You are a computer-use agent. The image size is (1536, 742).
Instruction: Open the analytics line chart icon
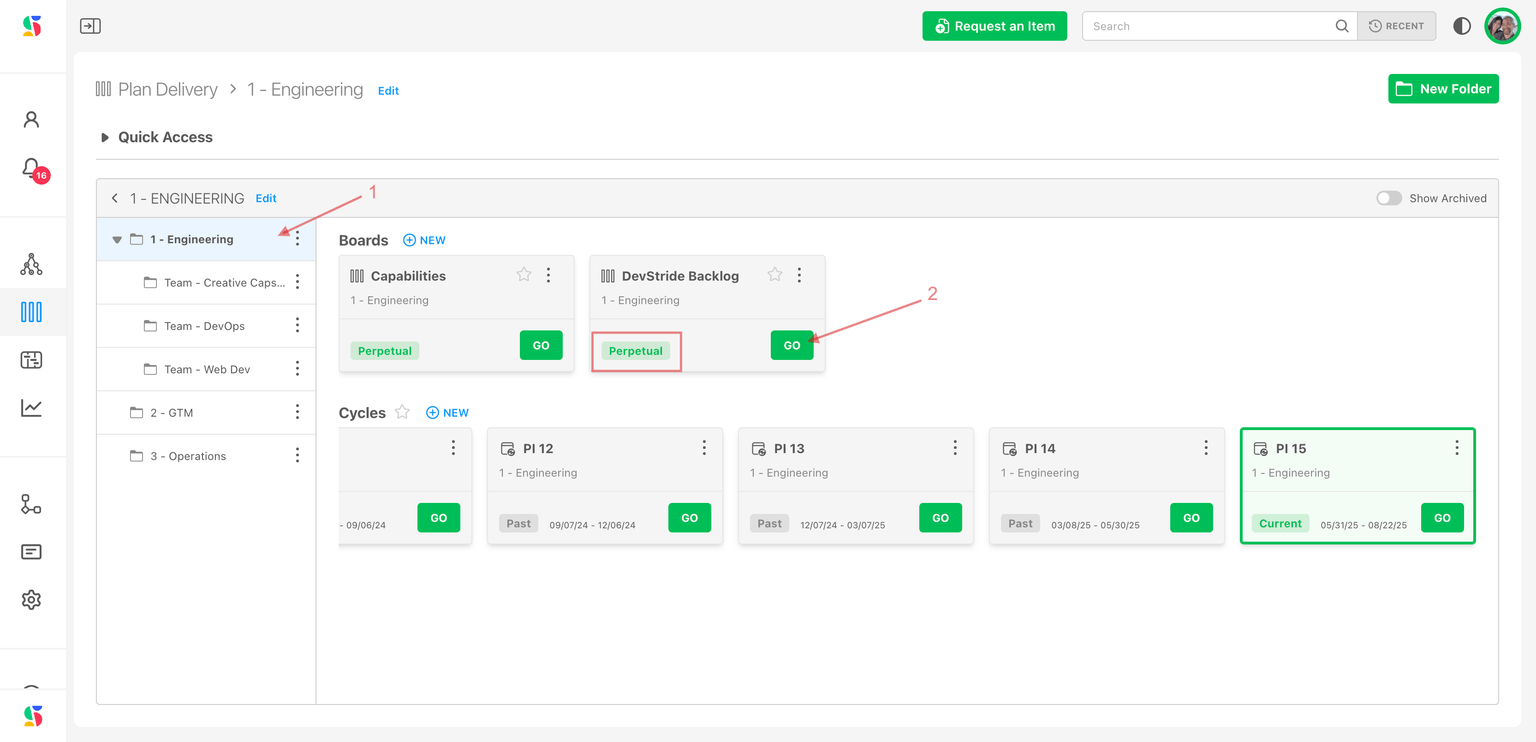31,408
